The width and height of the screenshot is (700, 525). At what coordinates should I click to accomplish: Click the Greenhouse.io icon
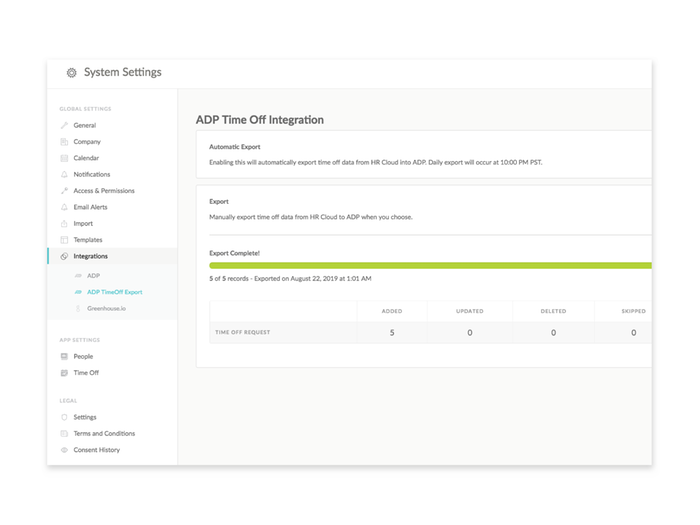[78, 308]
